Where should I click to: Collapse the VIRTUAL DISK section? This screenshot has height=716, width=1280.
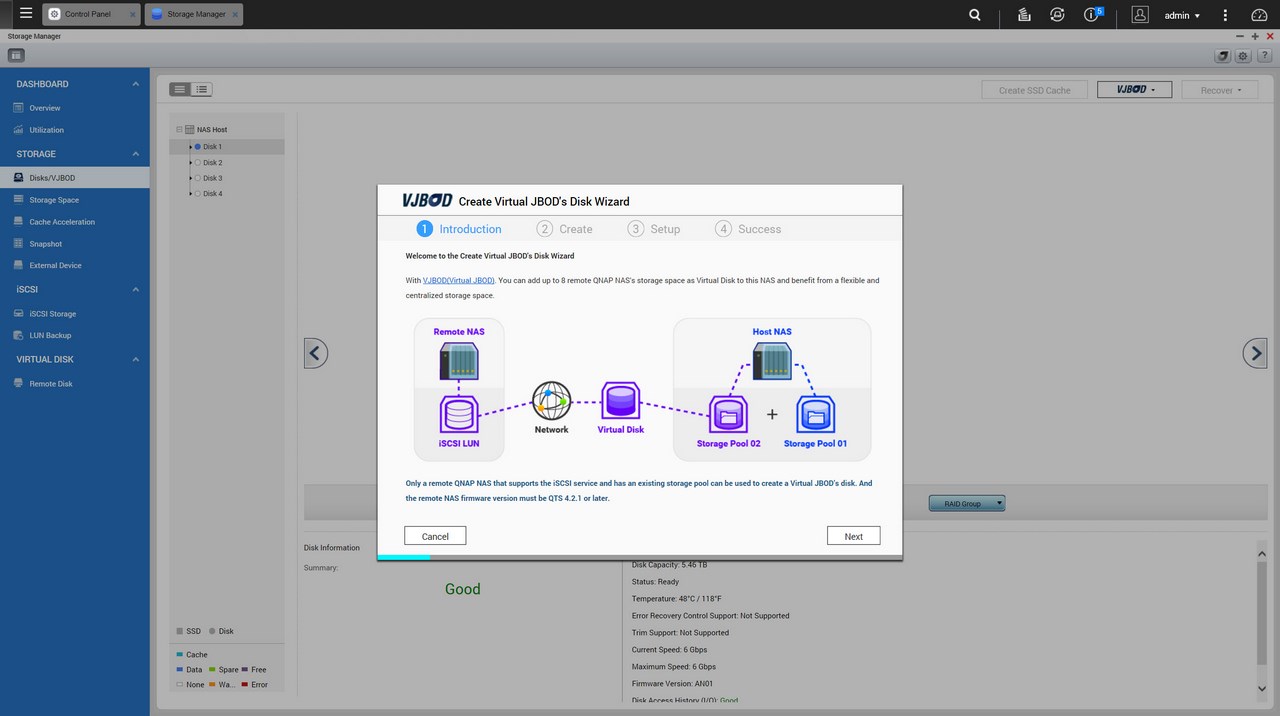[x=135, y=360]
